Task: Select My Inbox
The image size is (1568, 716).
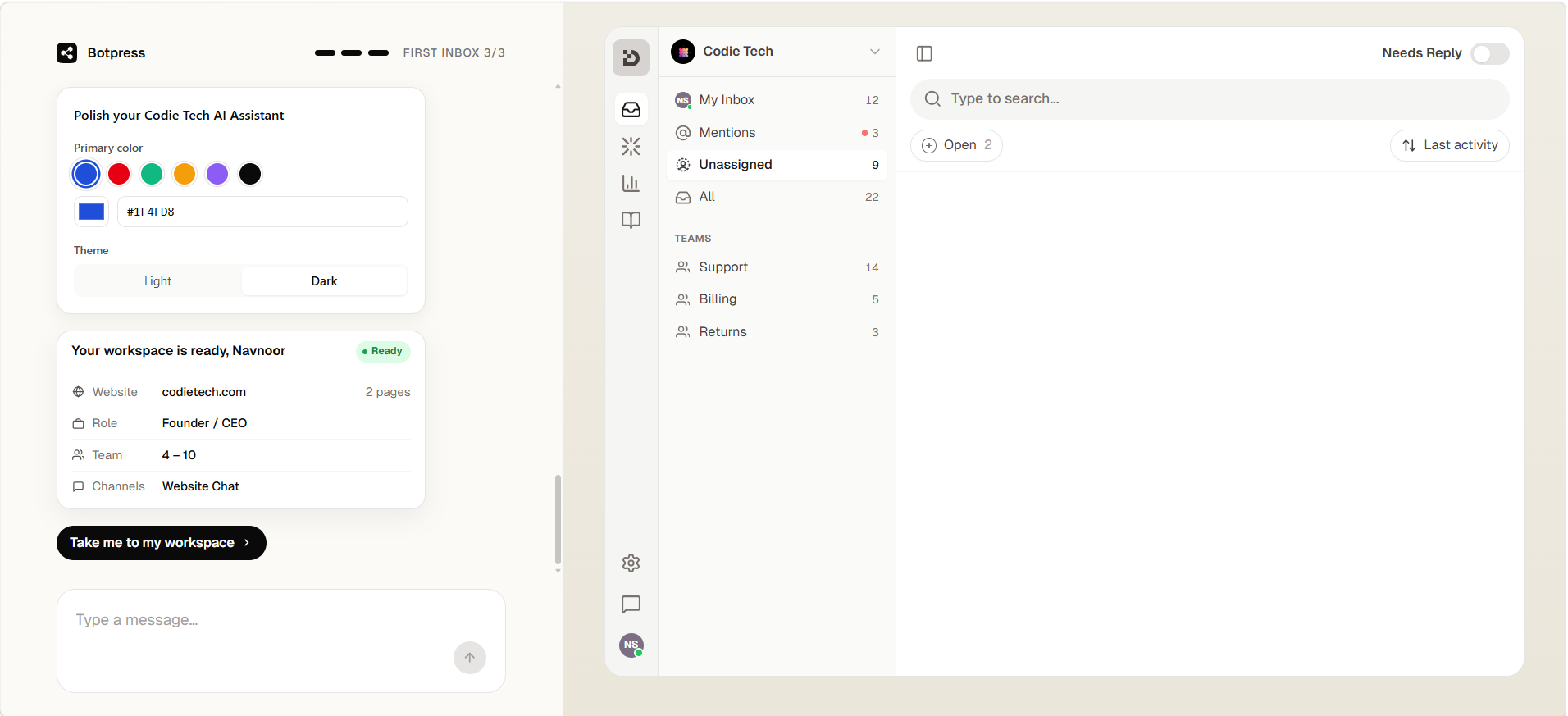Action: point(776,100)
